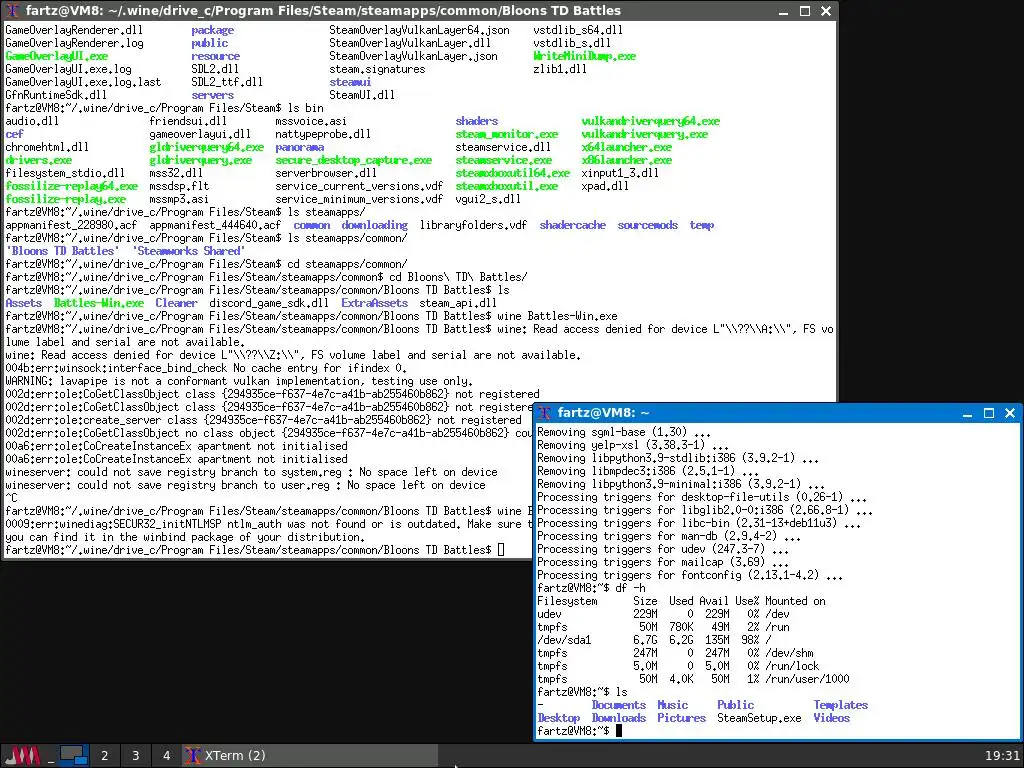Image resolution: width=1024 pixels, height=768 pixels.
Task: Maximize the fartz@VM8: ~ terminal window
Action: (989, 413)
